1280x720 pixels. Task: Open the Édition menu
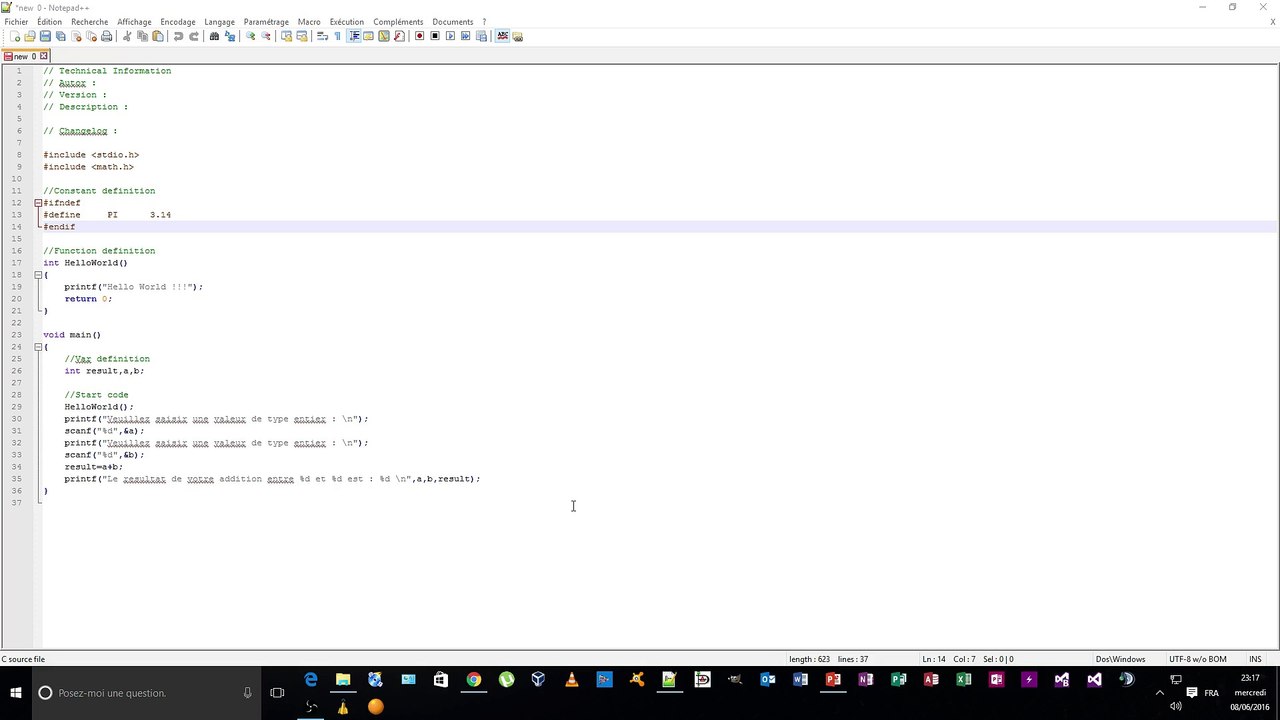tap(49, 22)
